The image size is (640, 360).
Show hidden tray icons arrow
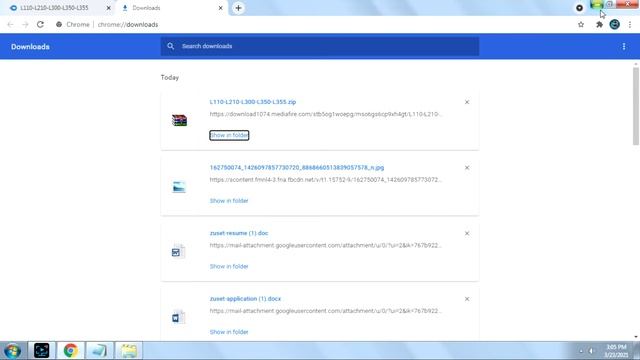click(581, 351)
